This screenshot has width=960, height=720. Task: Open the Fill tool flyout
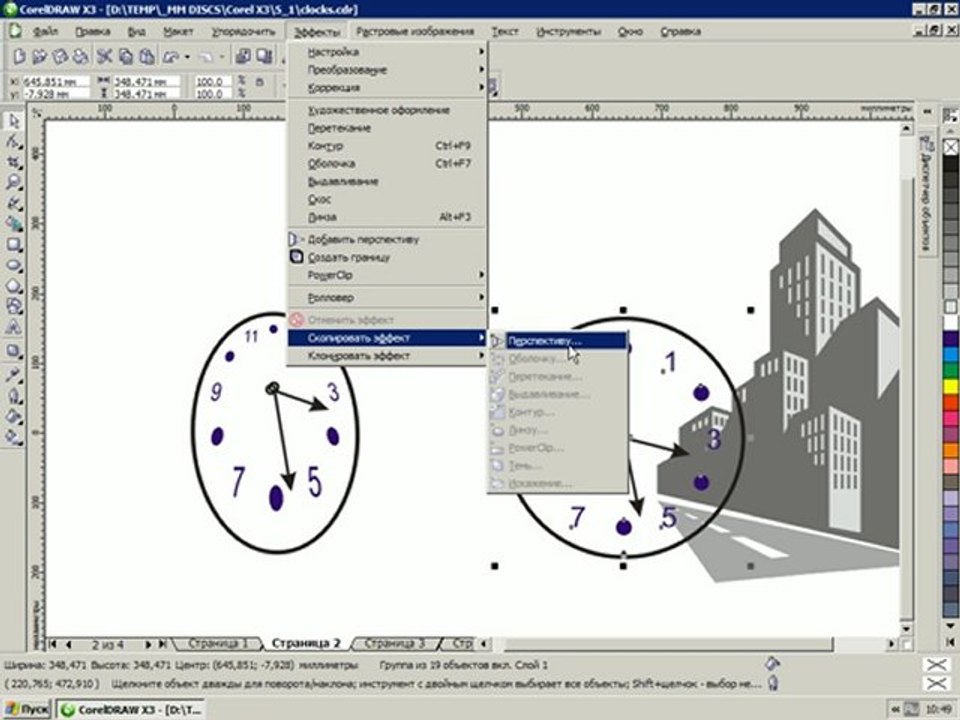[13, 416]
